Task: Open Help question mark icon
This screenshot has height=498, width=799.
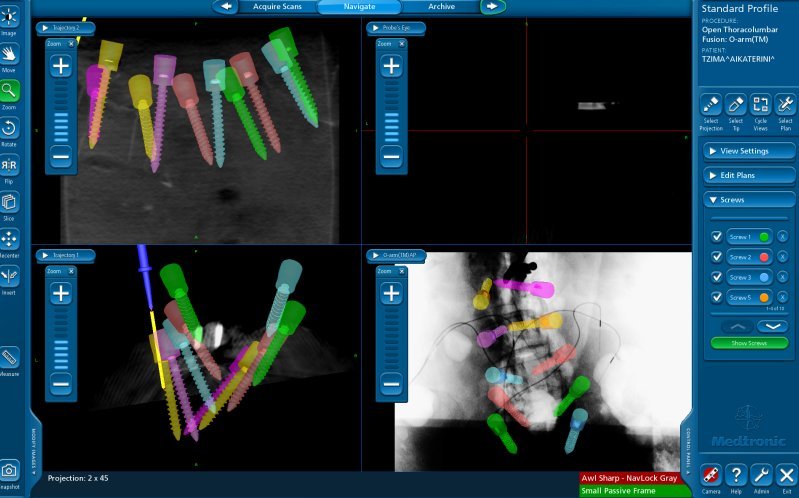Action: (735, 476)
